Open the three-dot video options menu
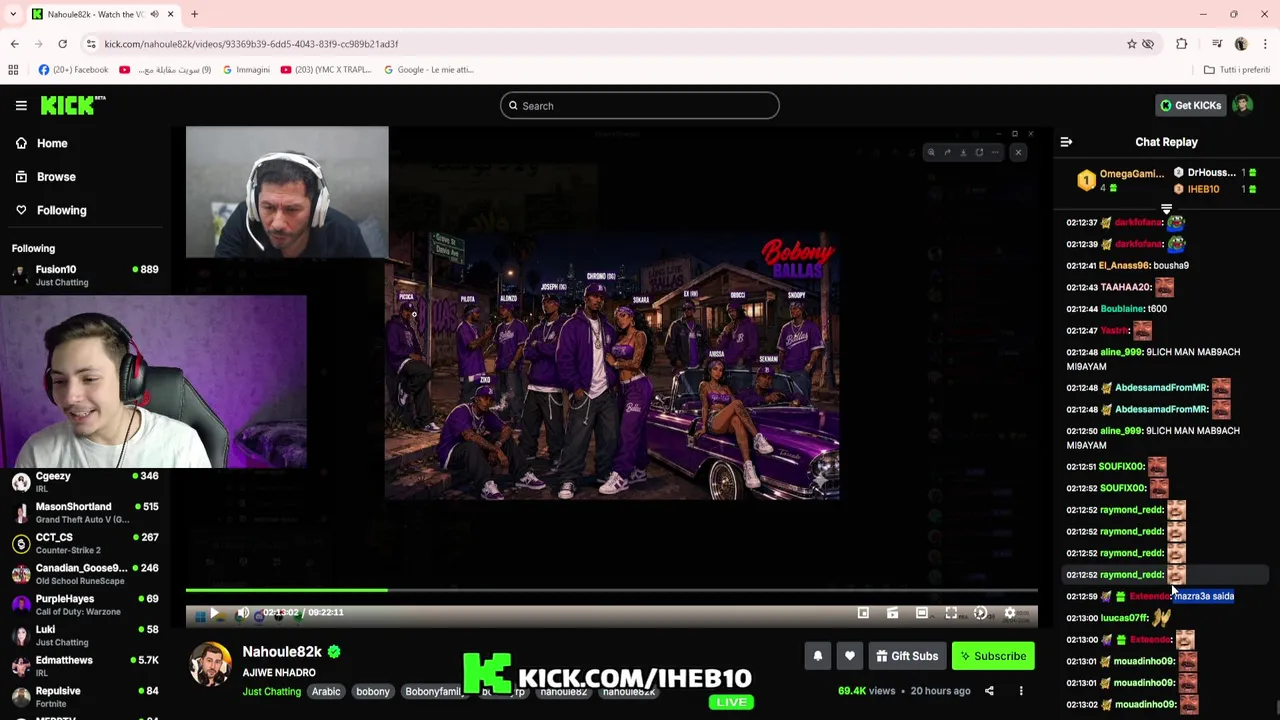 [x=1021, y=691]
